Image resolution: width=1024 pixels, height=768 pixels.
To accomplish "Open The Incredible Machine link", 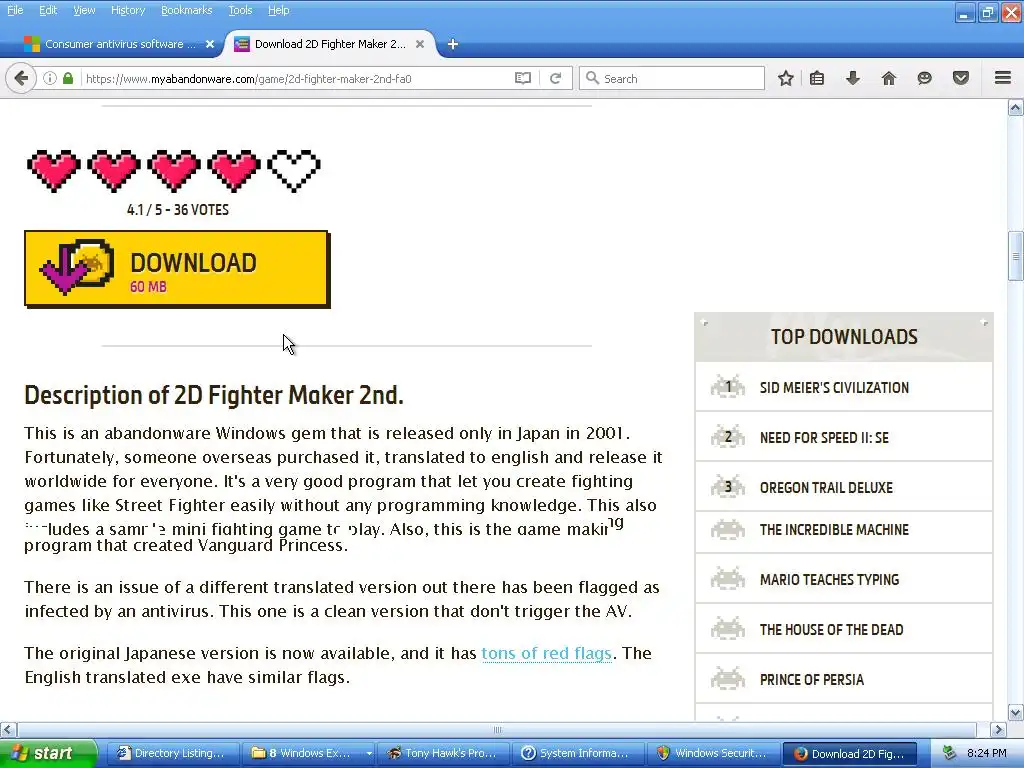I will coord(844,530).
